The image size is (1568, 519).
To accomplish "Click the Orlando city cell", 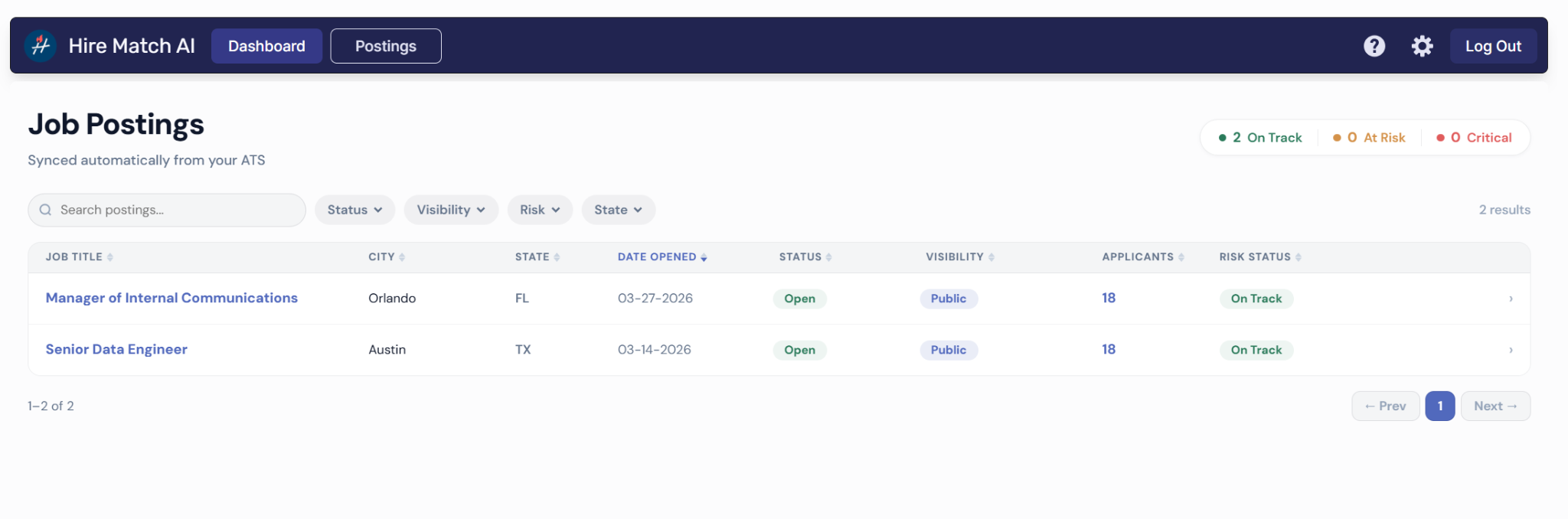I will pos(392,298).
